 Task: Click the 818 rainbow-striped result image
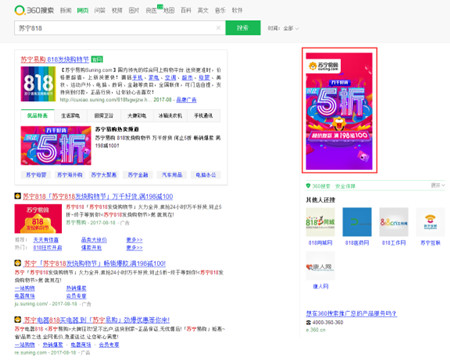tap(38, 84)
